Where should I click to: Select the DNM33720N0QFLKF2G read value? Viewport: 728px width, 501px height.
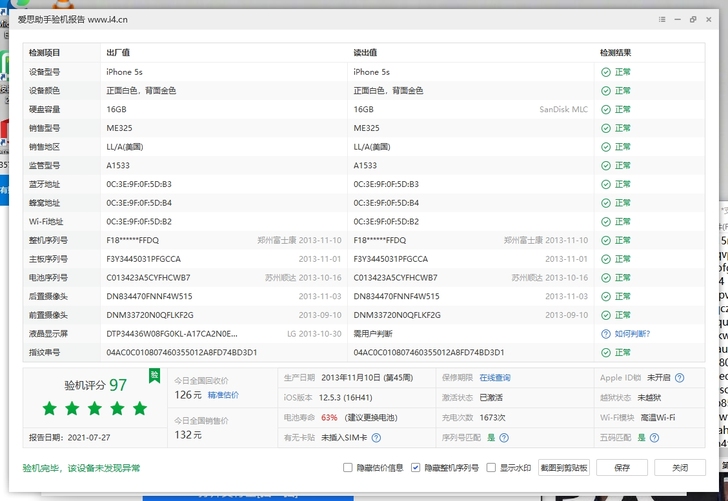click(397, 315)
